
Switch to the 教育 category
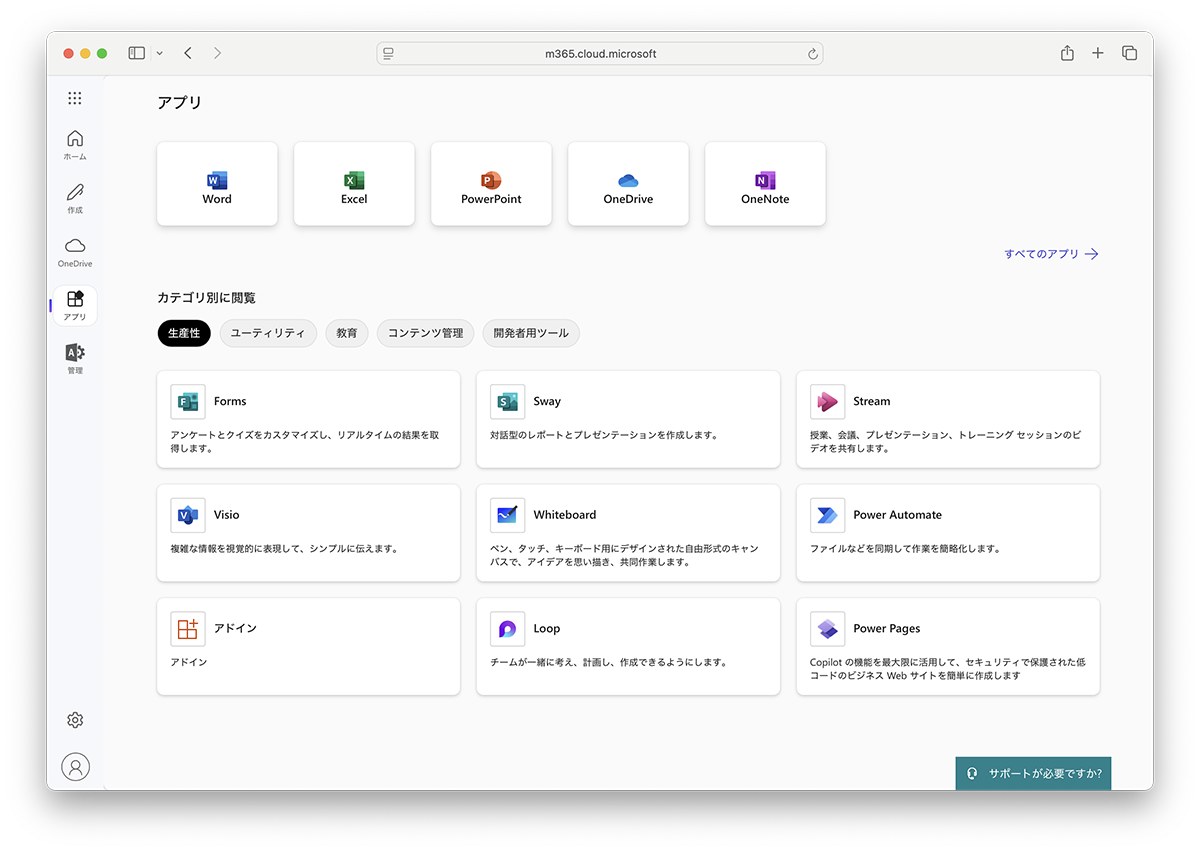[x=347, y=333]
